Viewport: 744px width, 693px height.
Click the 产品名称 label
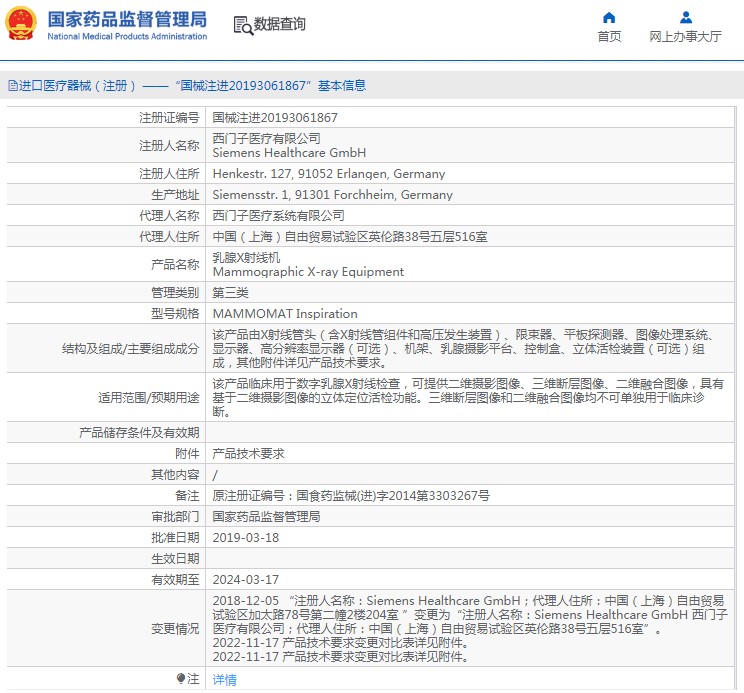[x=175, y=265]
